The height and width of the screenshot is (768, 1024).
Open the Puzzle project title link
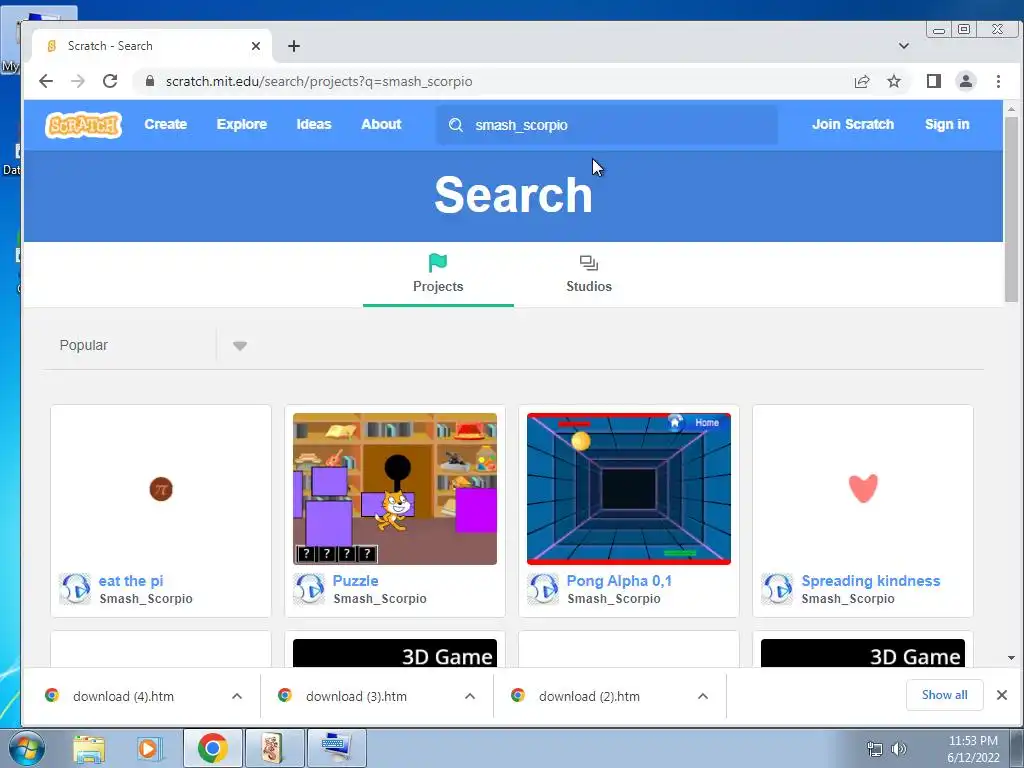coord(355,581)
